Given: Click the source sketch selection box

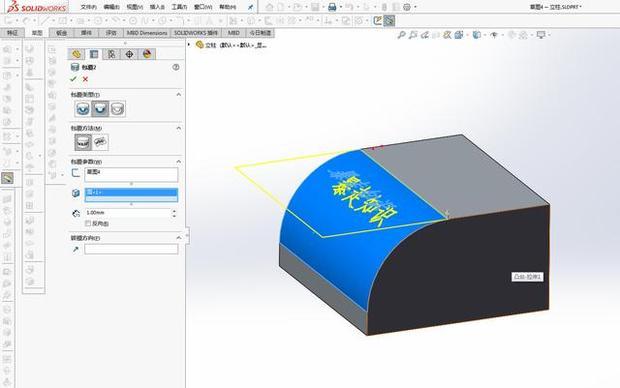Looking at the screenshot, I should pos(131,174).
